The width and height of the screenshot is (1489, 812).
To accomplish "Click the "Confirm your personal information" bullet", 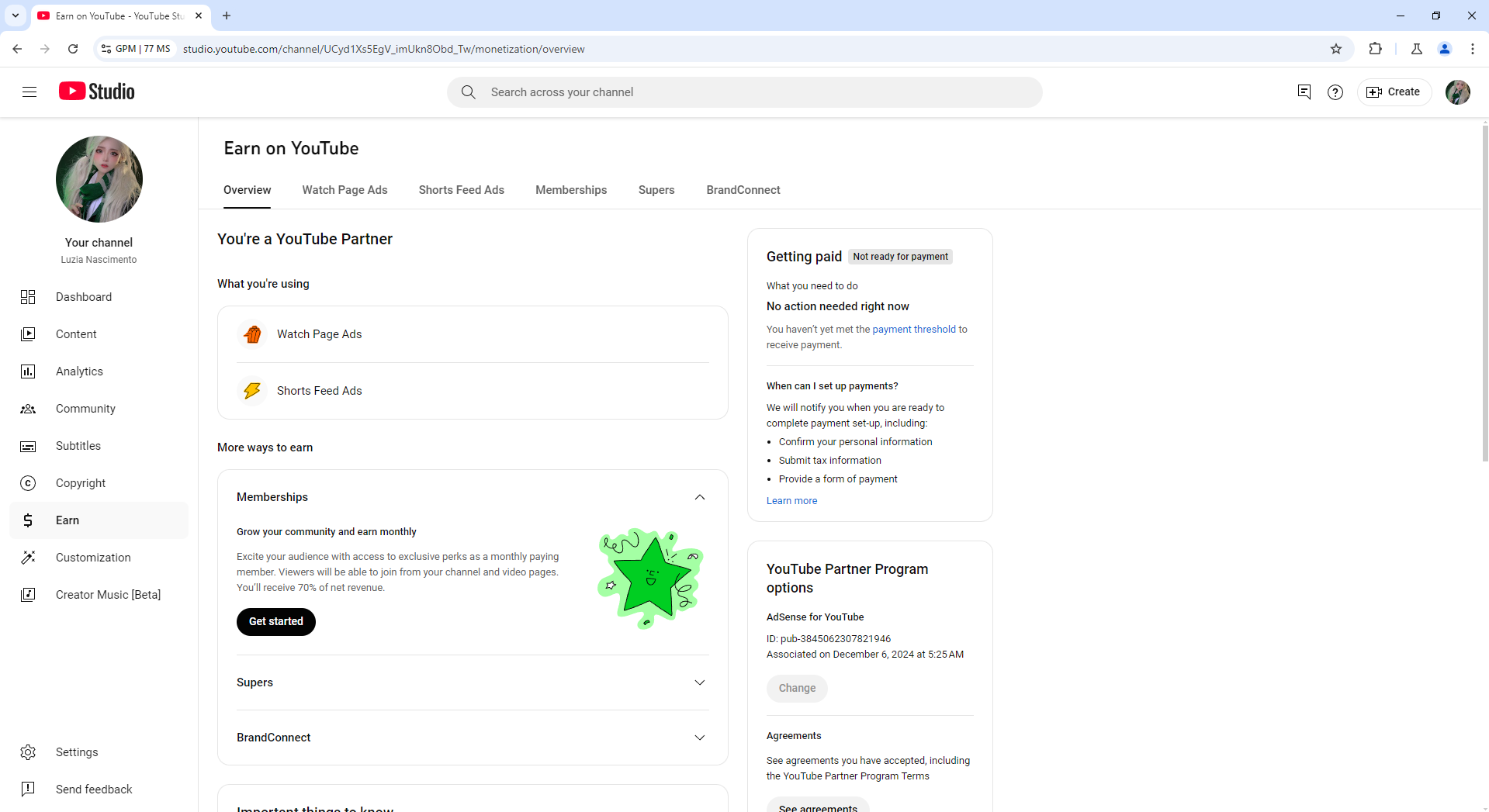I will coord(855,442).
